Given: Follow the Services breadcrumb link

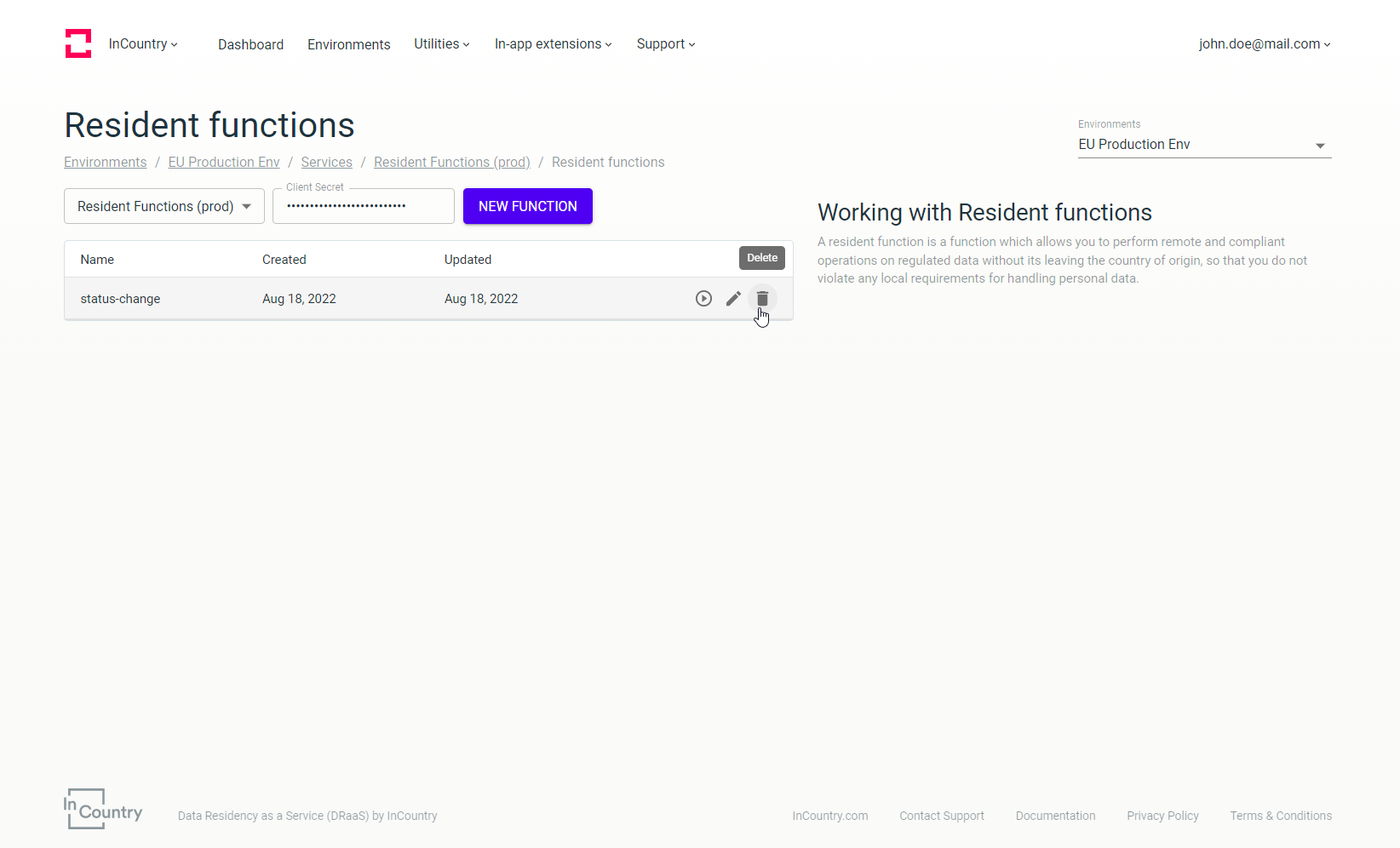Looking at the screenshot, I should pyautogui.click(x=326, y=163).
